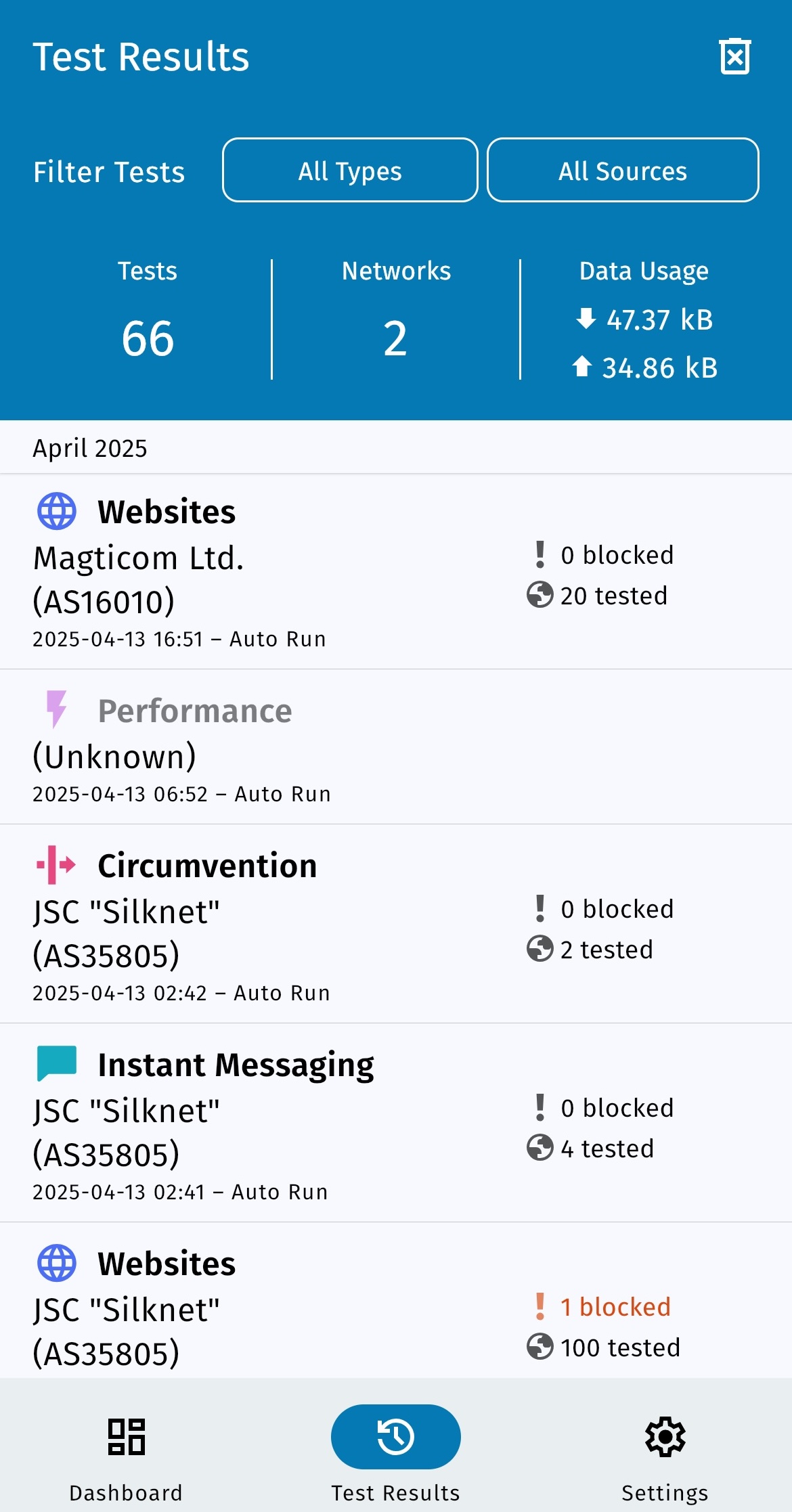Viewport: 792px width, 1512px height.
Task: Open the Settings tab
Action: coord(665,1454)
